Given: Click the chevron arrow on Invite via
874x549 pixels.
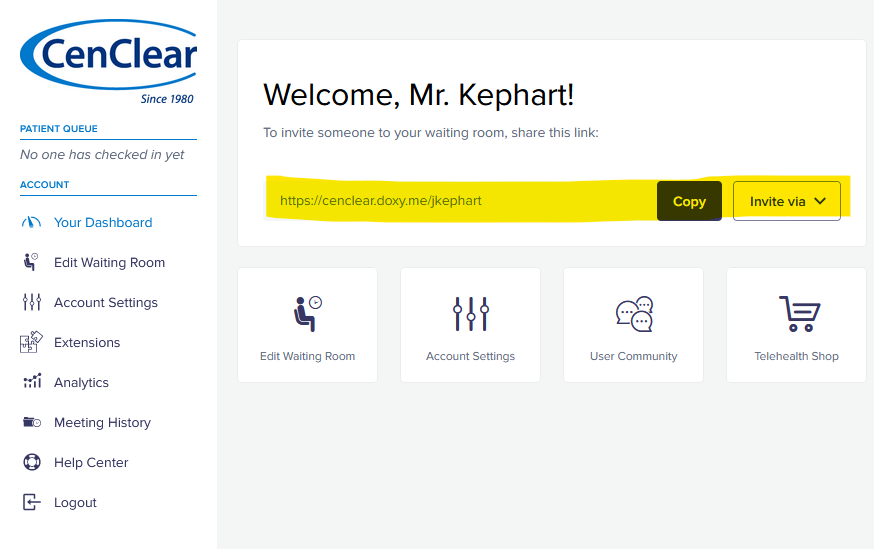Looking at the screenshot, I should 820,201.
